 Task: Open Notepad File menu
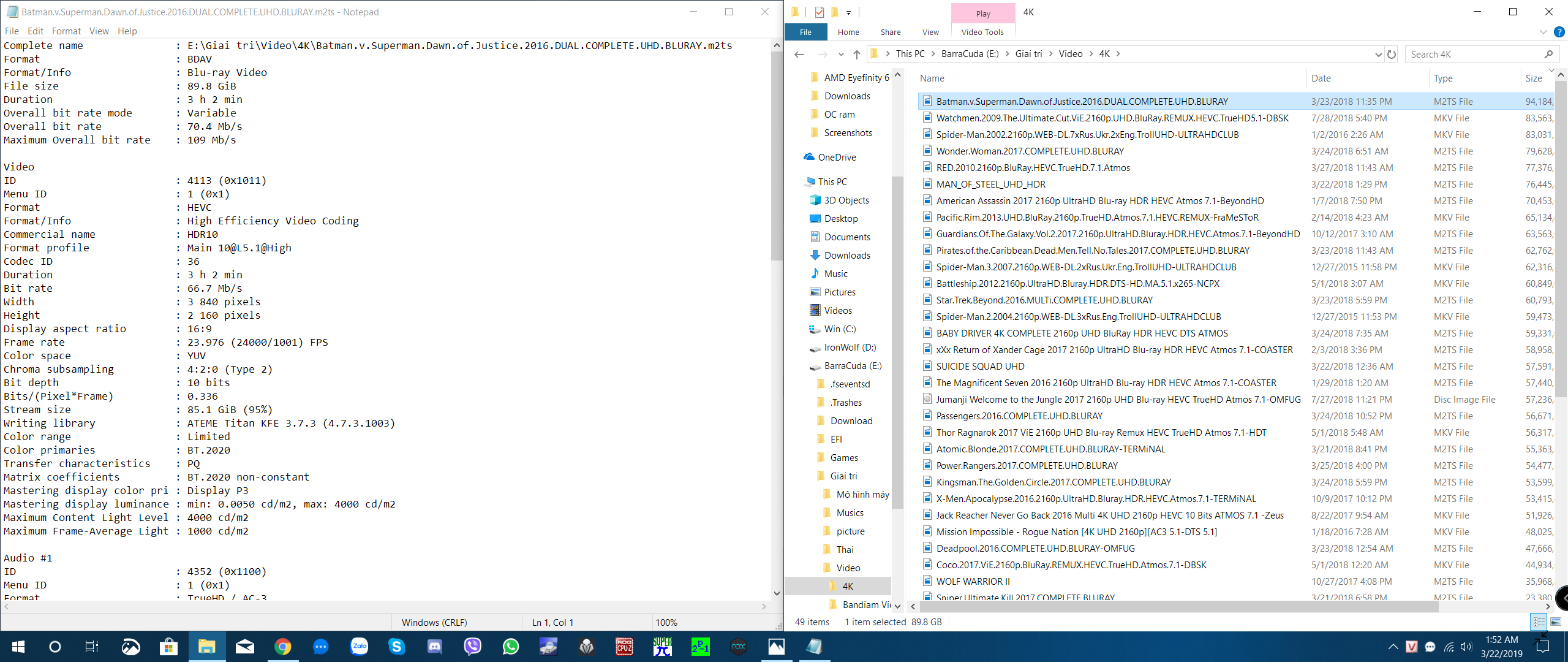click(x=12, y=31)
